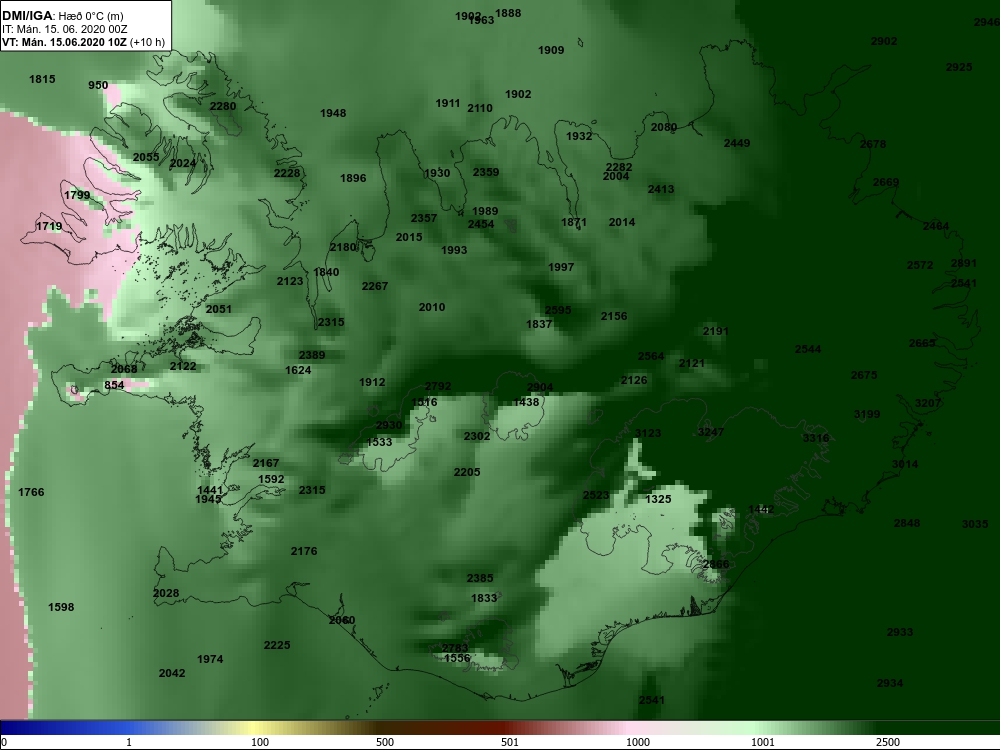The height and width of the screenshot is (750, 1000).
Task: Click the map value 2678
Action: click(873, 144)
